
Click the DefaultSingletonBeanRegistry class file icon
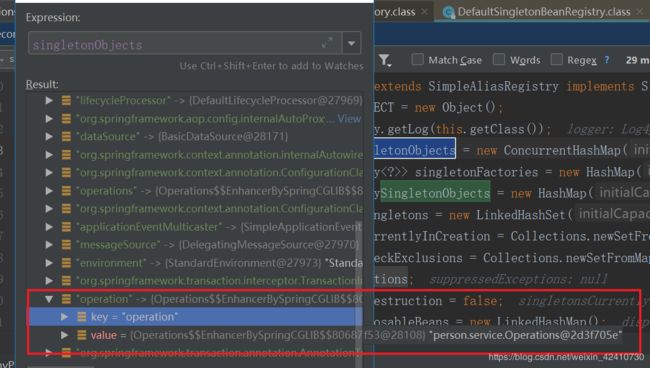coord(448,12)
